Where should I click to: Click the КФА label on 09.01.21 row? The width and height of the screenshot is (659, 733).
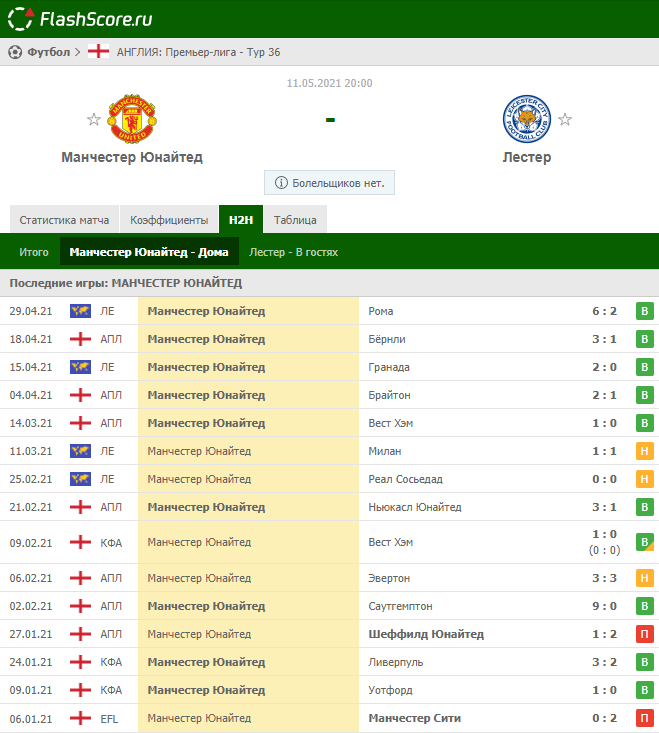tap(111, 690)
